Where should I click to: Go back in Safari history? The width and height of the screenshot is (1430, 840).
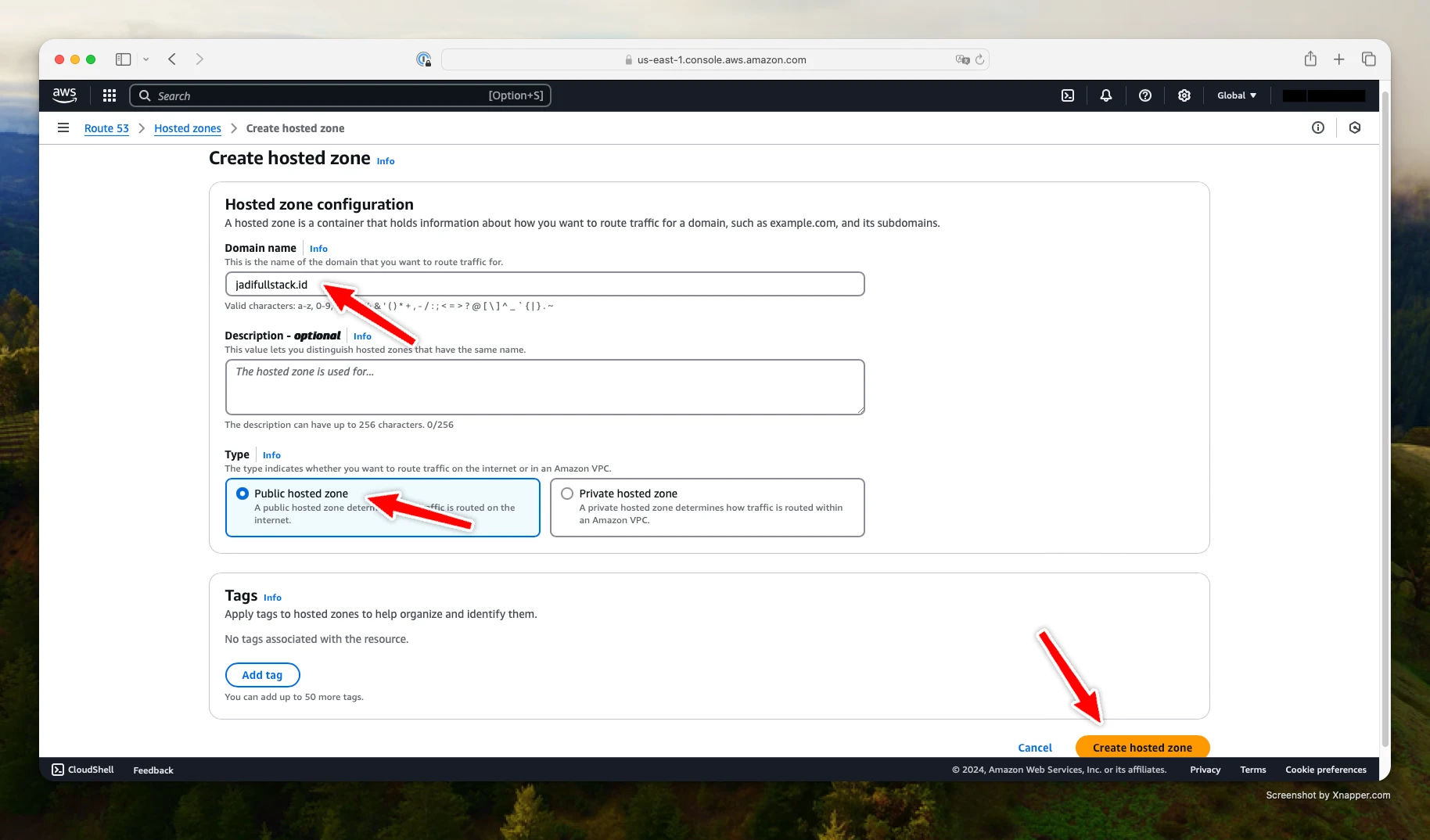coord(172,59)
